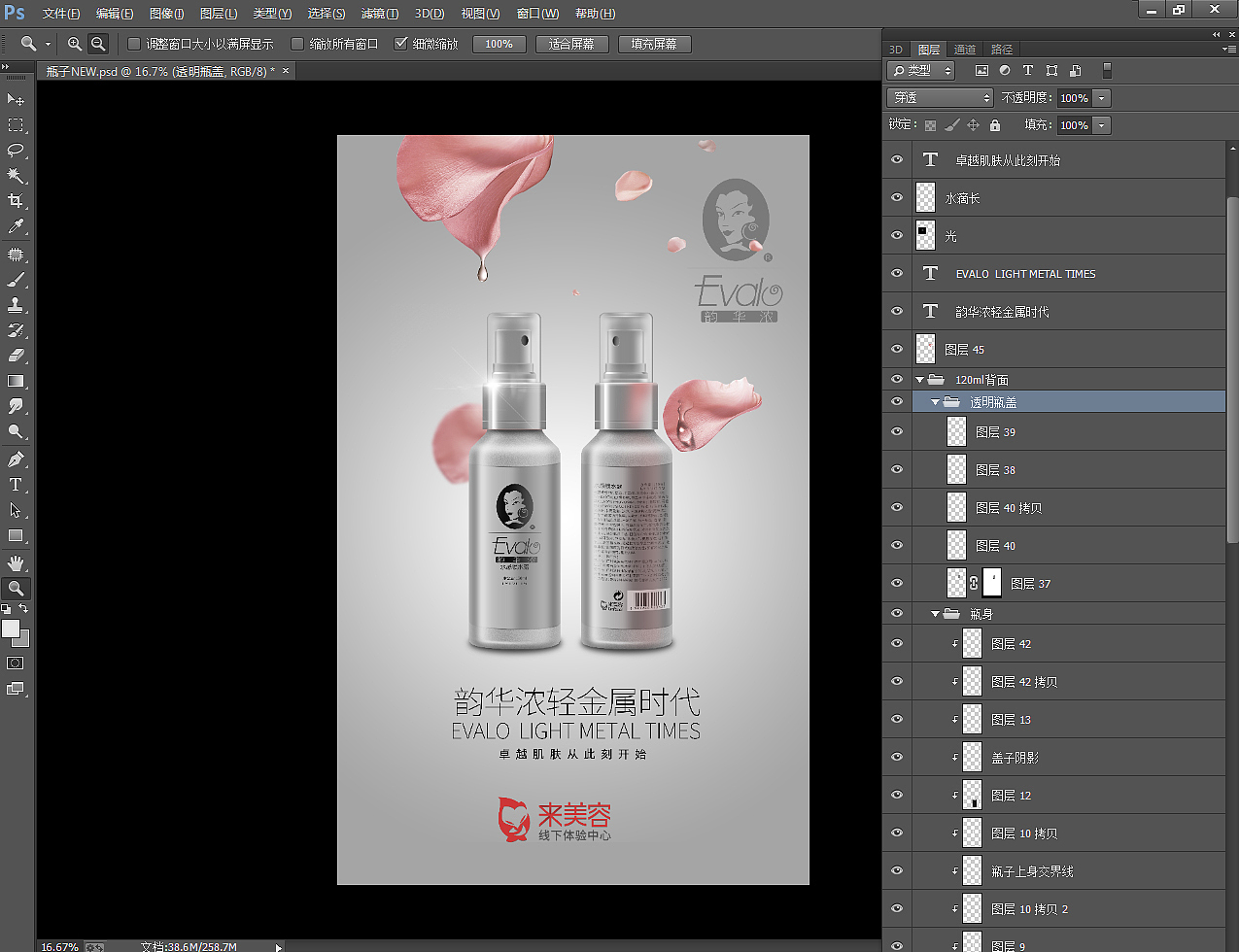The image size is (1239, 952).
Task: Filter layers by pixel layer icon
Action: pos(981,71)
